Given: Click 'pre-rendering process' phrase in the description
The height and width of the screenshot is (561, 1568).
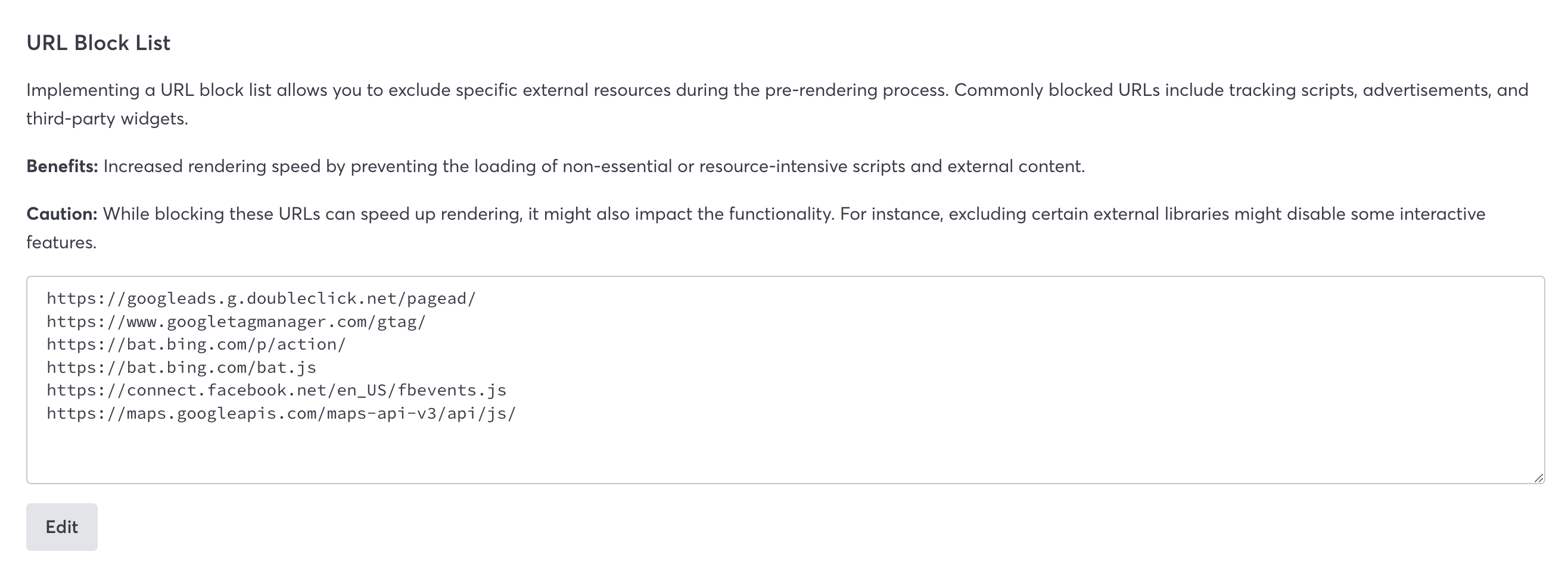Looking at the screenshot, I should (x=856, y=90).
